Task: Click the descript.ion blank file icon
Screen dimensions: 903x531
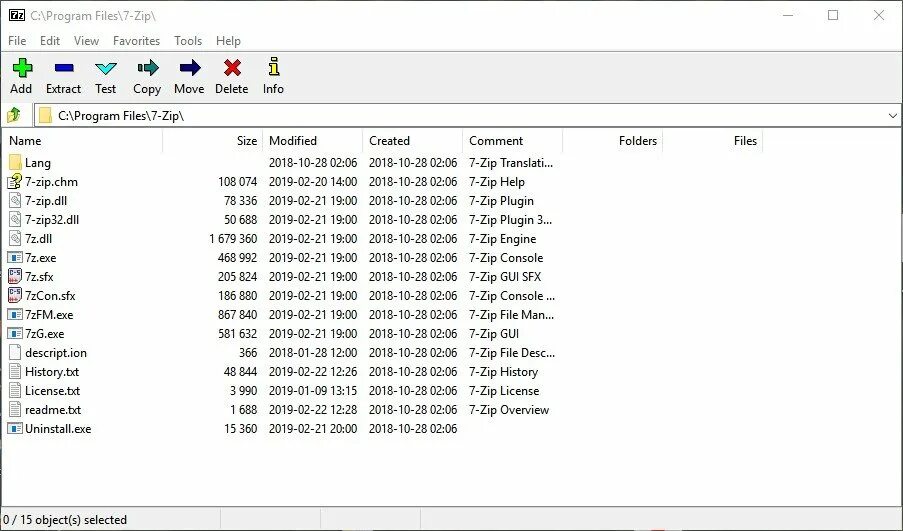Action: click(x=15, y=352)
